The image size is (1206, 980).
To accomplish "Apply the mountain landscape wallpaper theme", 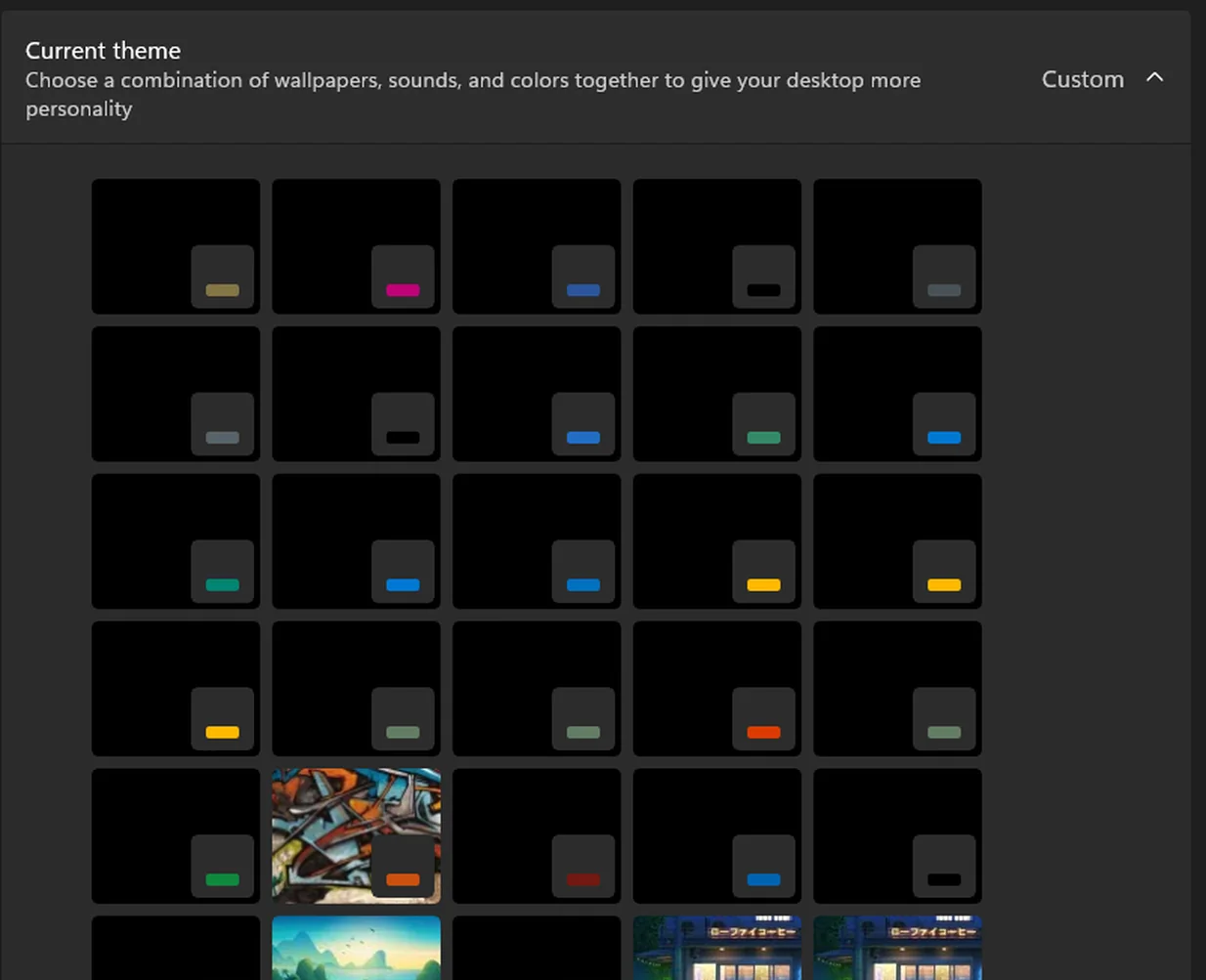I will pos(356,948).
